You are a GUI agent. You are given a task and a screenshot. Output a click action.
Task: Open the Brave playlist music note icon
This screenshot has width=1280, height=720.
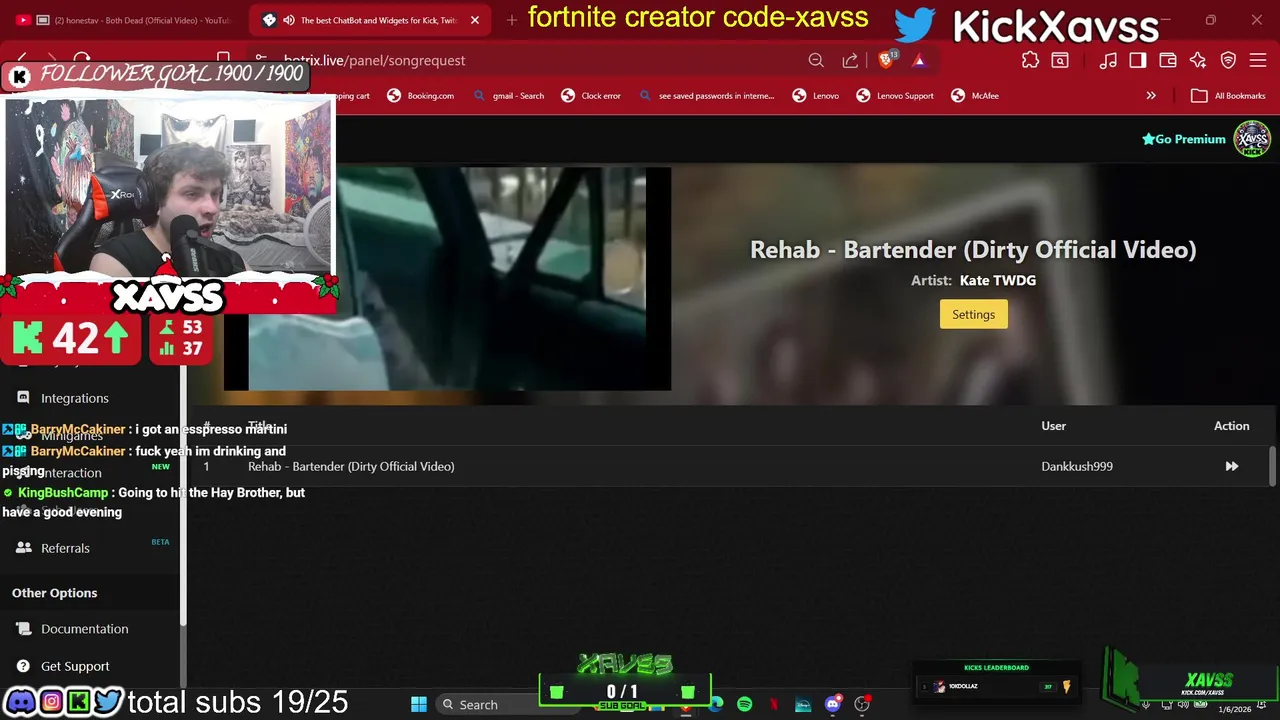point(1108,60)
